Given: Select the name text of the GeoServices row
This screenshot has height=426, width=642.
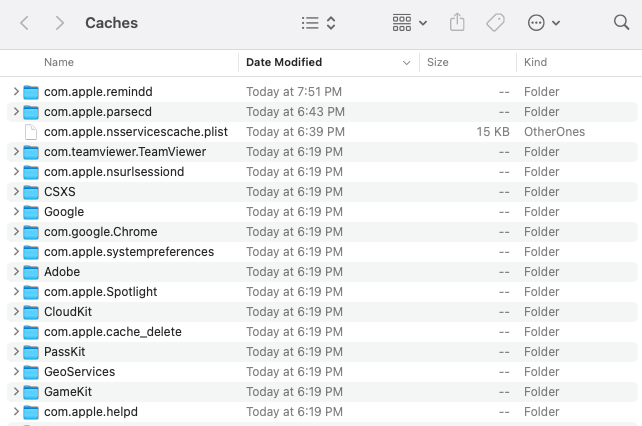Looking at the screenshot, I should pos(79,372).
